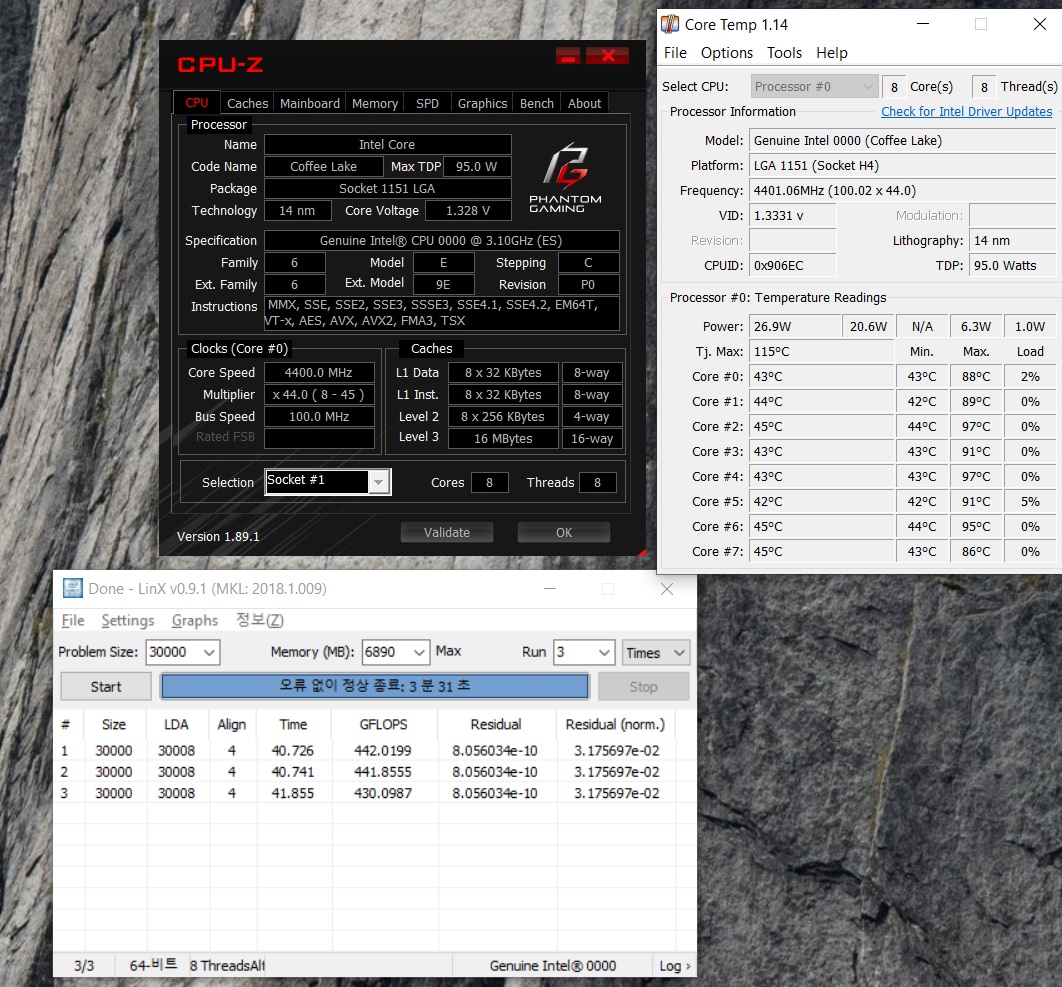Open the Tools menu in Core Temp

coord(784,53)
